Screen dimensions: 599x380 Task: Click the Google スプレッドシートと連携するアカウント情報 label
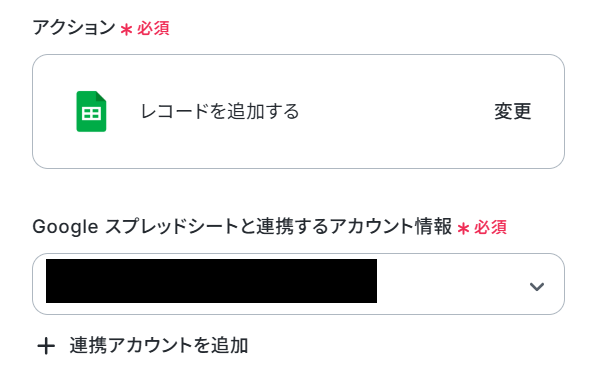[242, 226]
